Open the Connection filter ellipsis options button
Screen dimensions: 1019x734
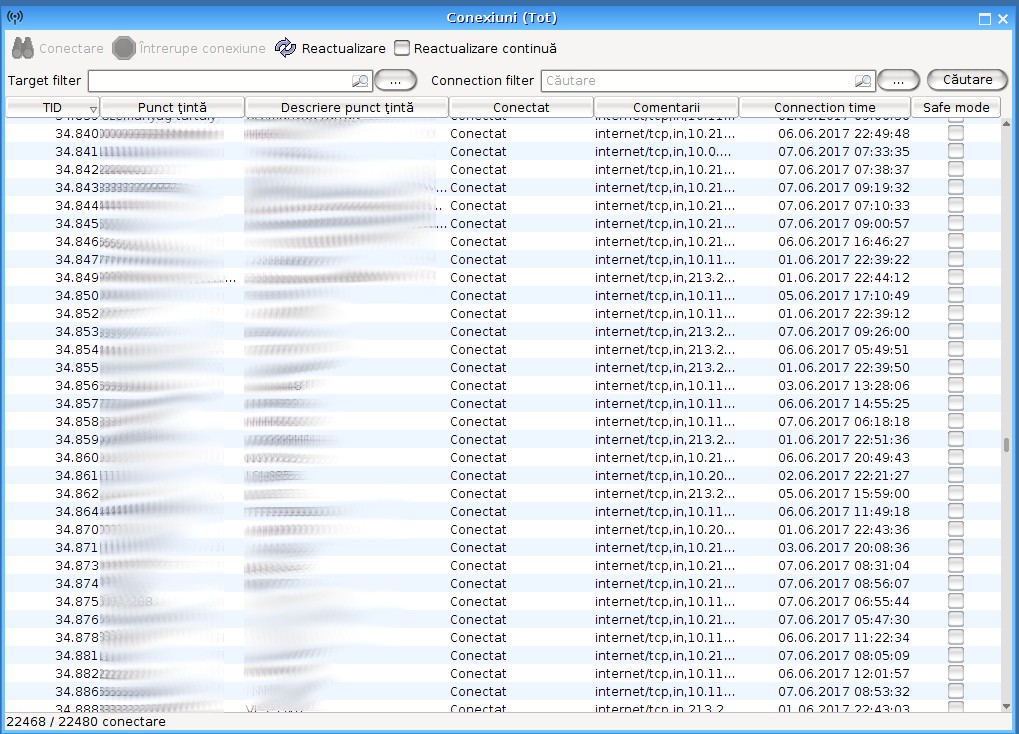899,80
